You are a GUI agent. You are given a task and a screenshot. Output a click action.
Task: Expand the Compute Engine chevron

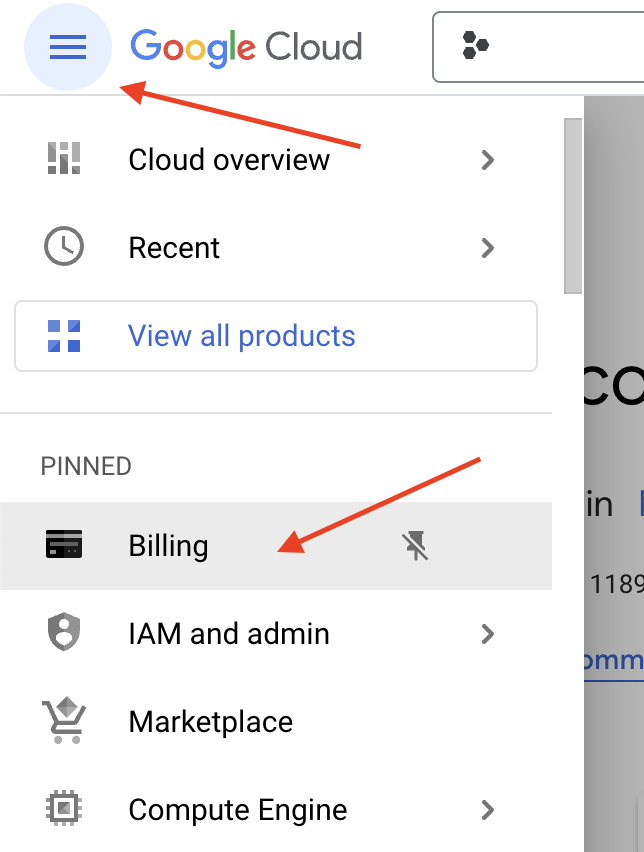click(487, 810)
